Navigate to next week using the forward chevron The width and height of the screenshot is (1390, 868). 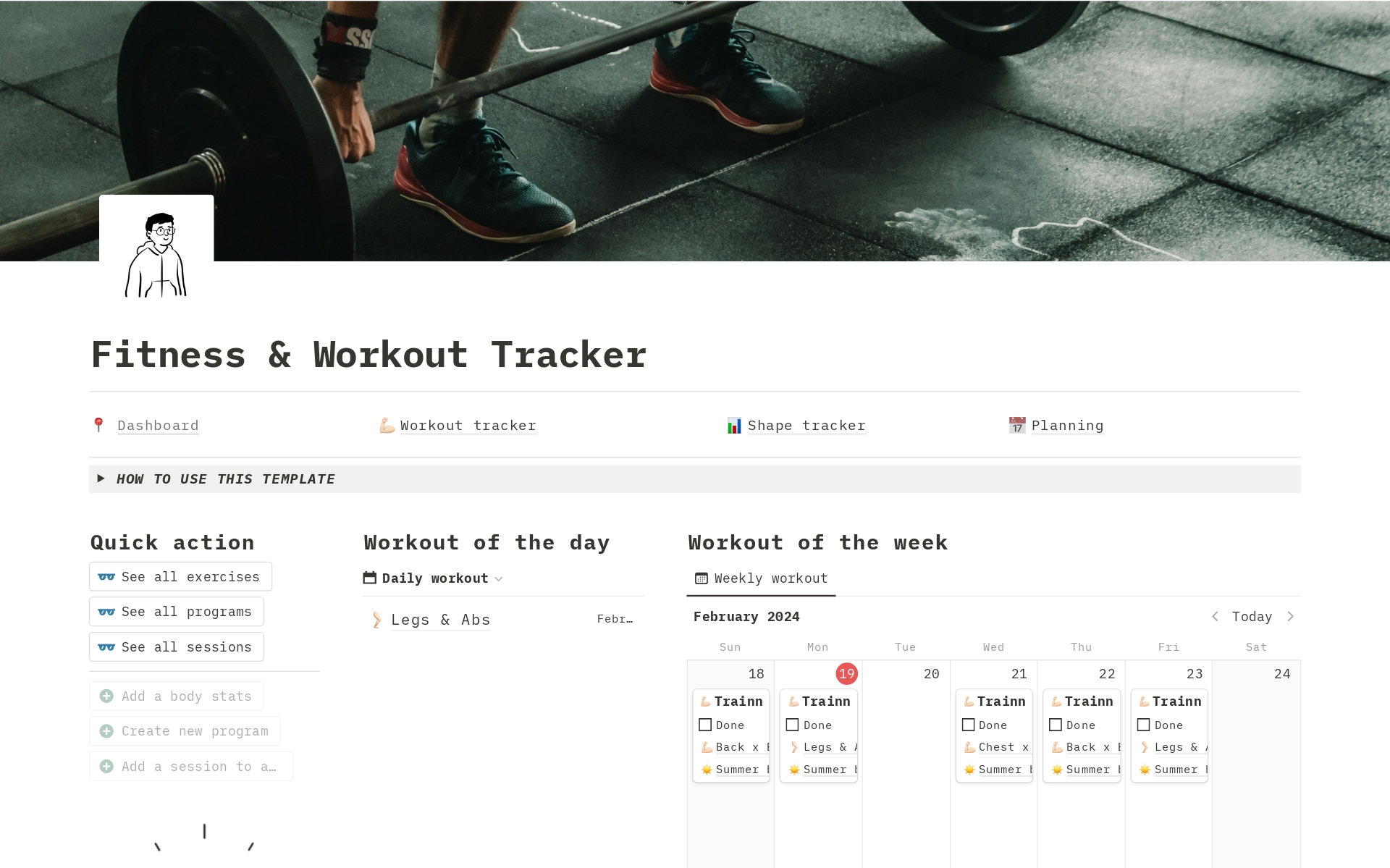click(1293, 615)
